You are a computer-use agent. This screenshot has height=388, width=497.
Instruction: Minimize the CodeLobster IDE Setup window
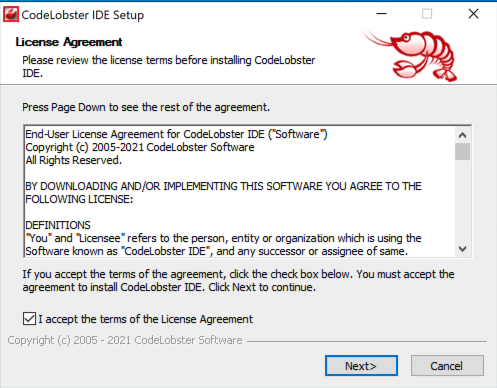pos(381,14)
